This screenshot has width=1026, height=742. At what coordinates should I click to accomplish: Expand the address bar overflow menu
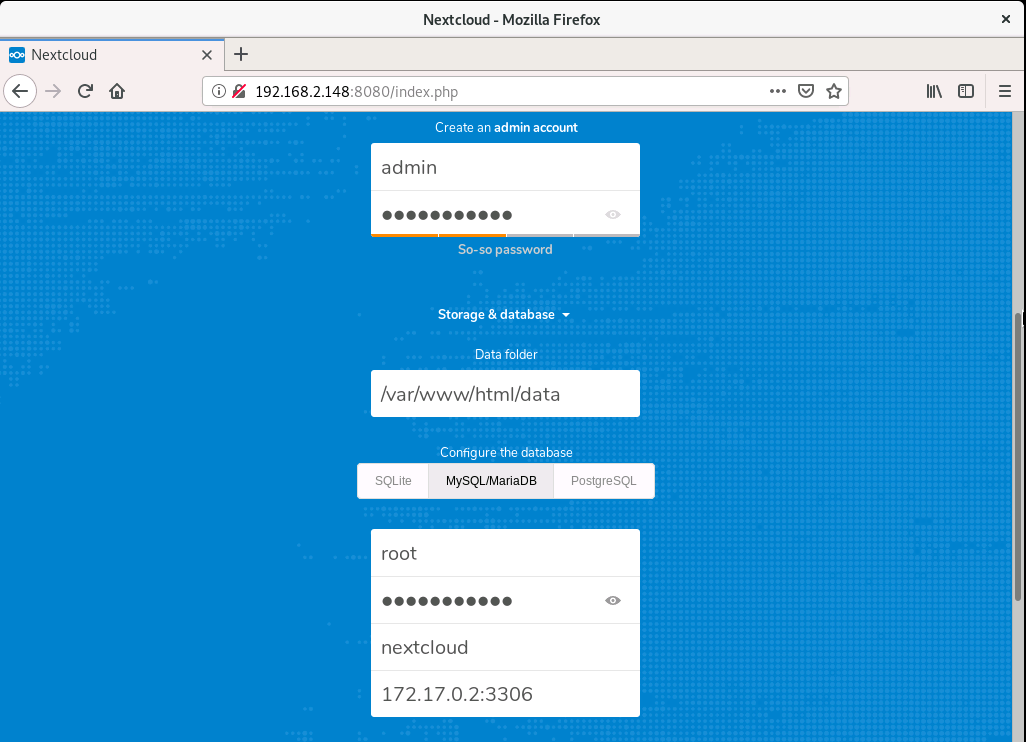pyautogui.click(x=778, y=91)
